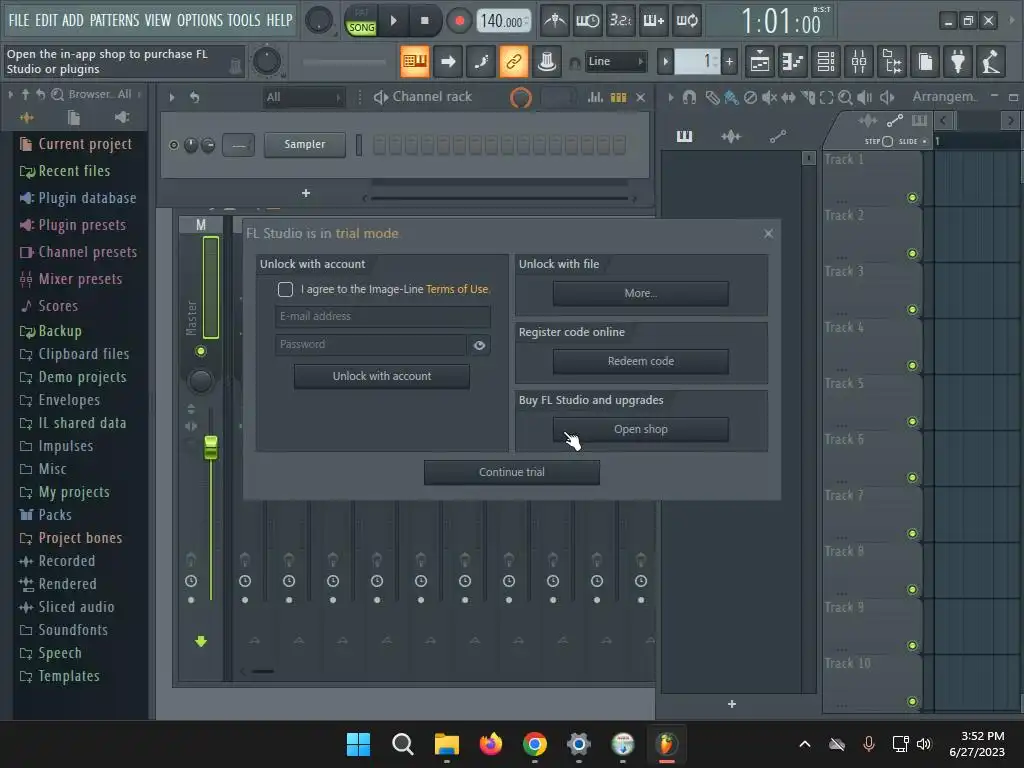
Task: Start playback with the Play button
Action: point(393,21)
